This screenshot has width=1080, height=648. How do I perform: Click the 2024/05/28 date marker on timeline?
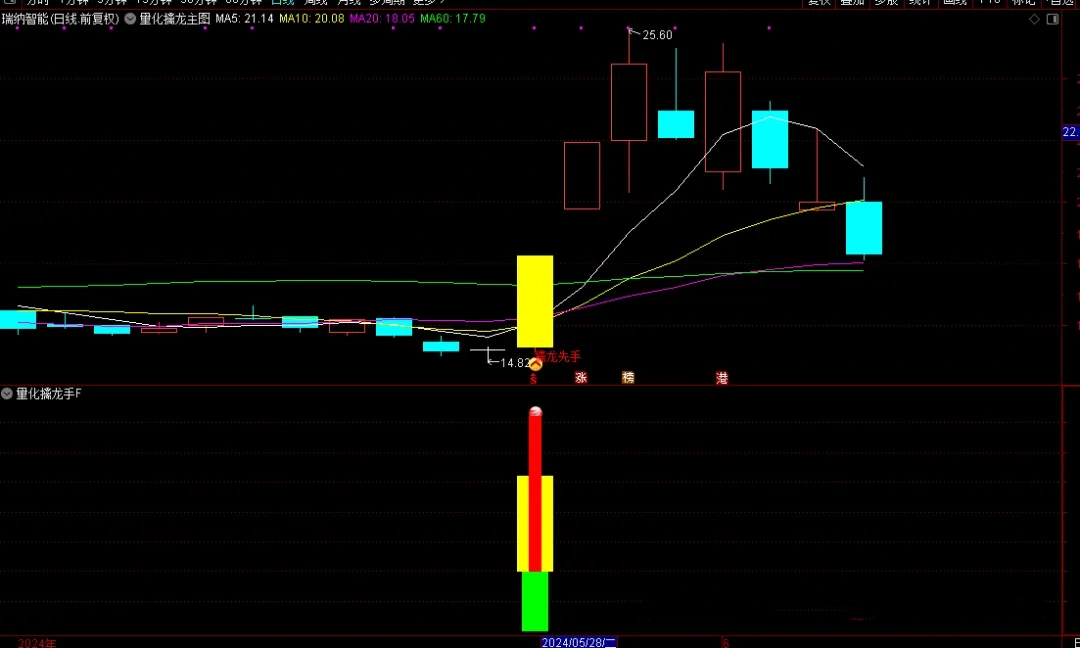(579, 642)
